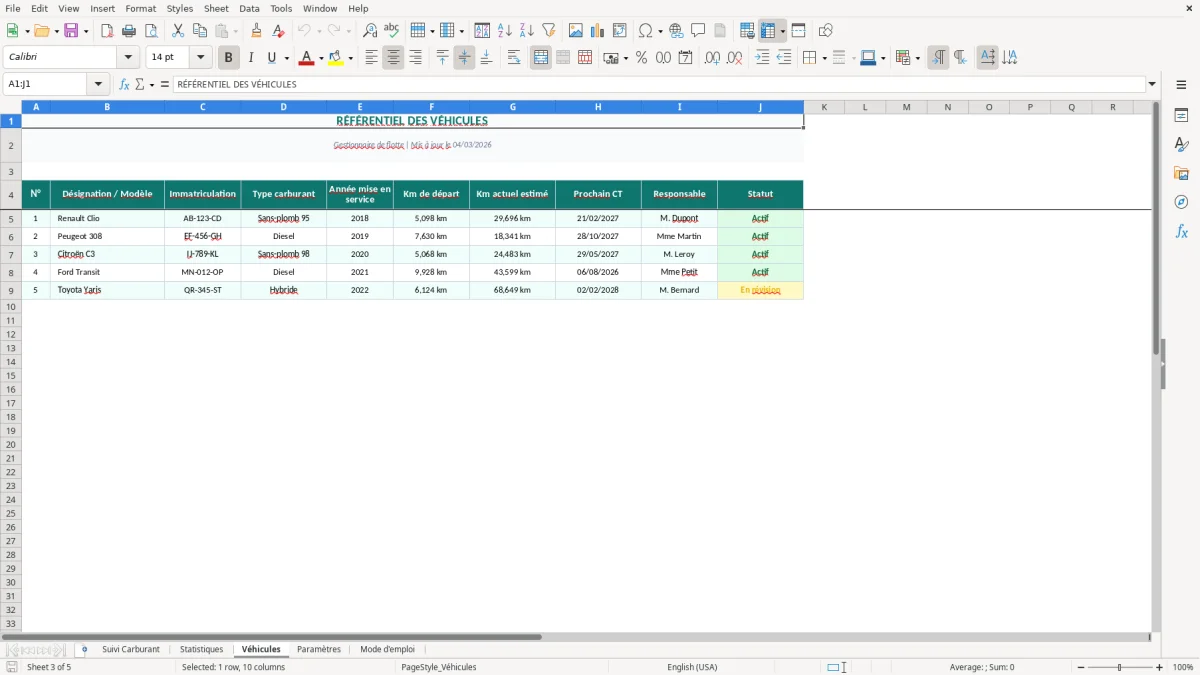The height and width of the screenshot is (675, 1200).
Task: Toggle Center Vertically alignment
Action: click(464, 58)
